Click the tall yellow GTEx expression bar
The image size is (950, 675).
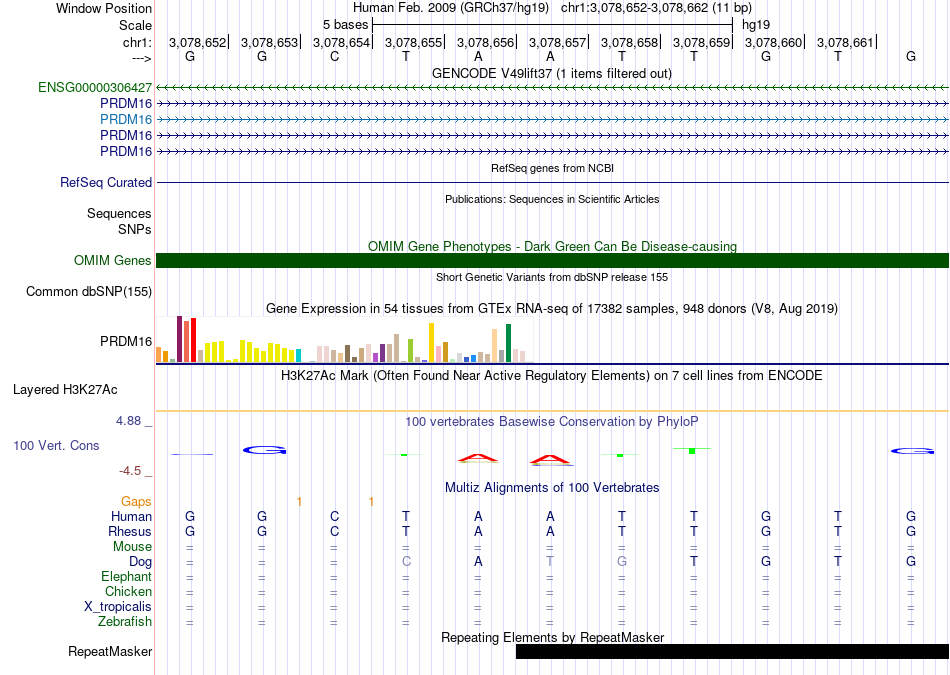[x=431, y=342]
